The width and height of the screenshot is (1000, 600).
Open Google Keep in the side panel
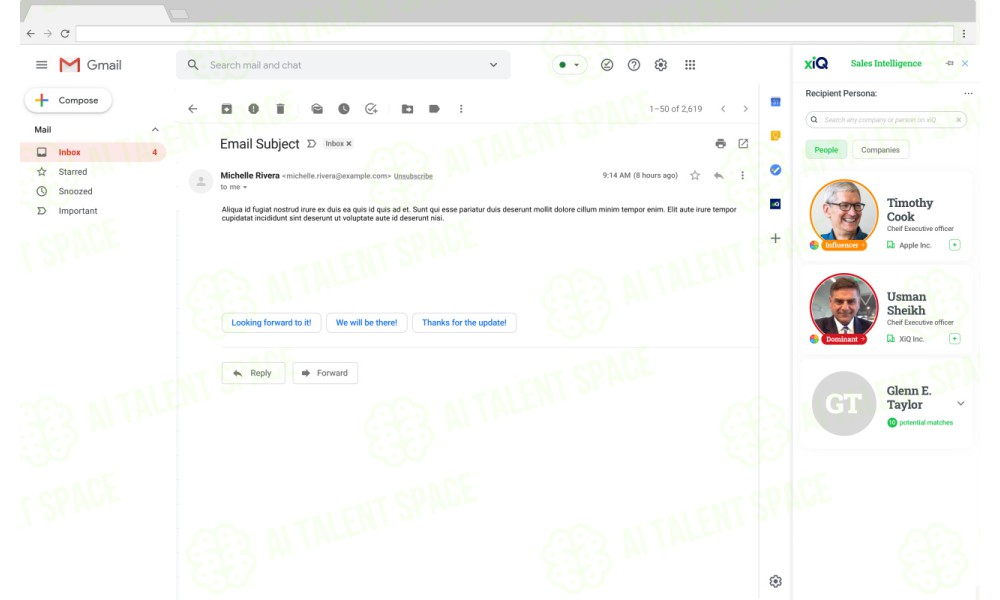click(776, 136)
